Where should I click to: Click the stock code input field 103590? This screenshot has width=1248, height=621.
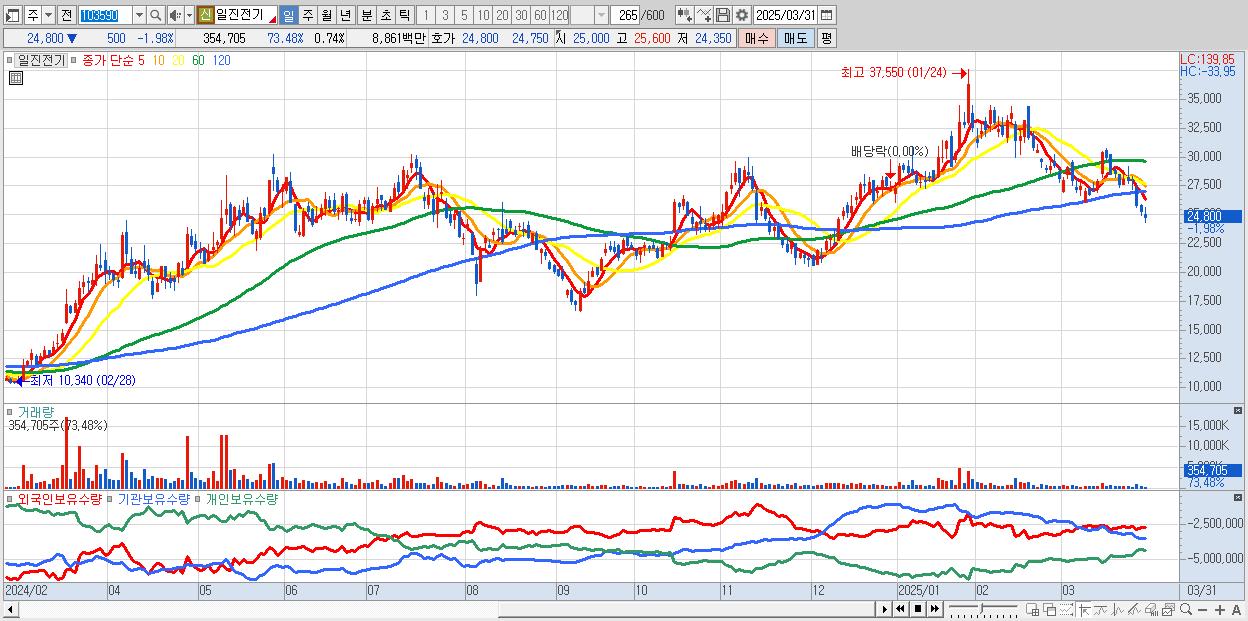[x=105, y=15]
